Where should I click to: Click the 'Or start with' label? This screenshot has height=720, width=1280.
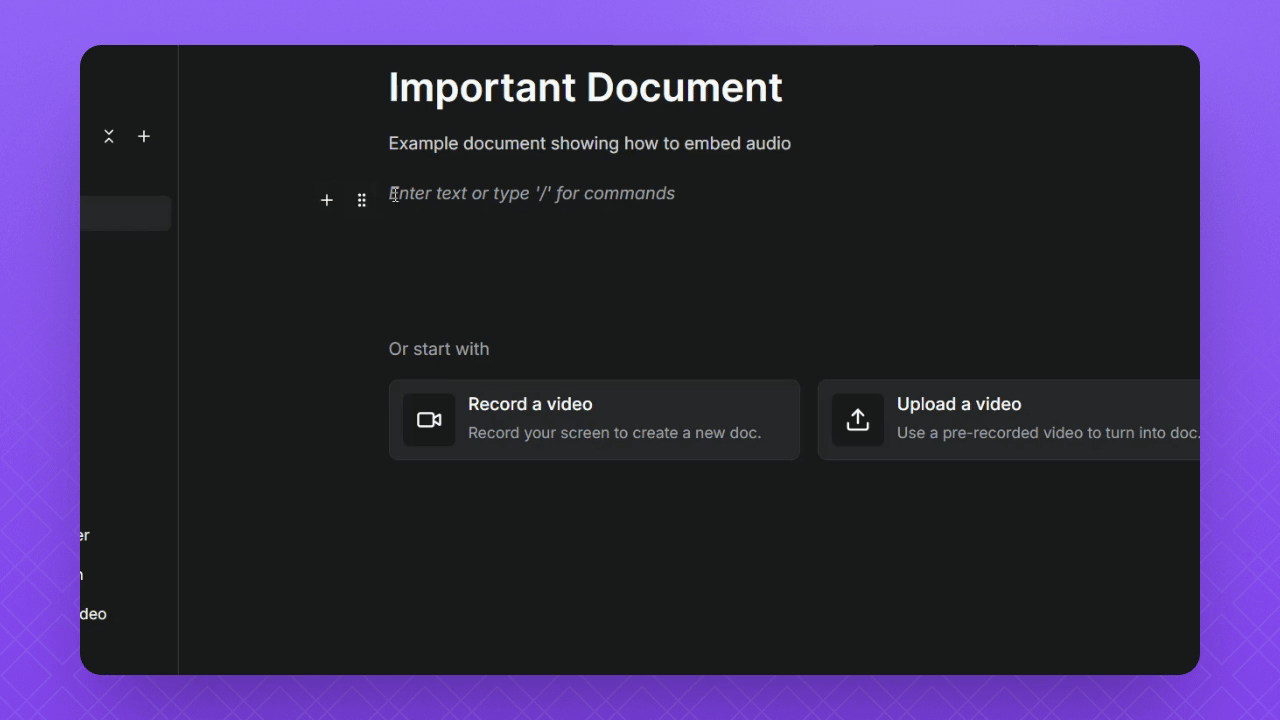tap(439, 349)
